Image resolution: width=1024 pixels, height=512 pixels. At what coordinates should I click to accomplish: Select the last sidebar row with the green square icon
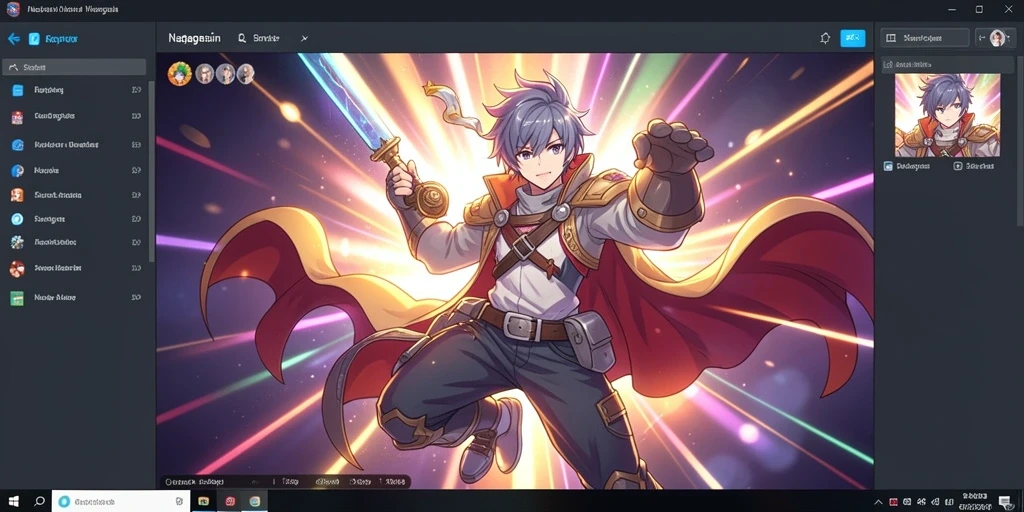pos(76,298)
